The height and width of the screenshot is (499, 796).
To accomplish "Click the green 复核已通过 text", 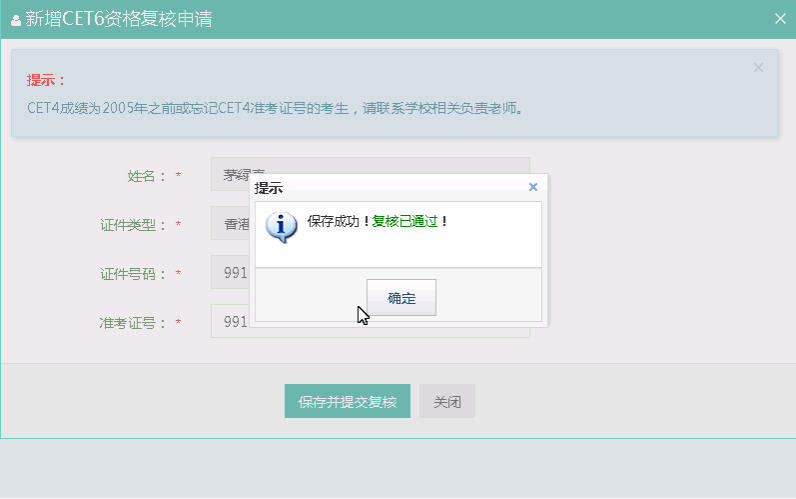I will pos(405,221).
